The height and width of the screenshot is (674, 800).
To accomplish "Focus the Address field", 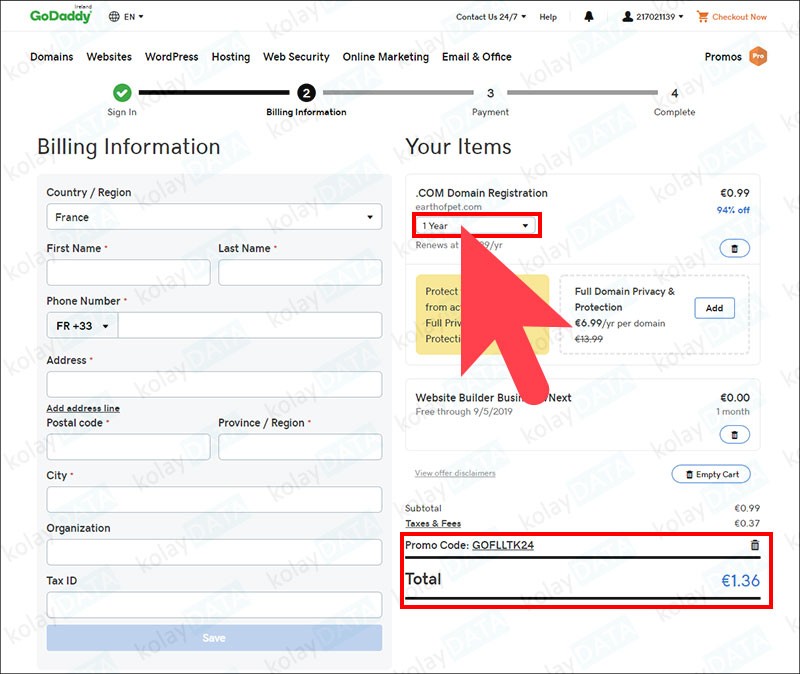I will tap(214, 385).
